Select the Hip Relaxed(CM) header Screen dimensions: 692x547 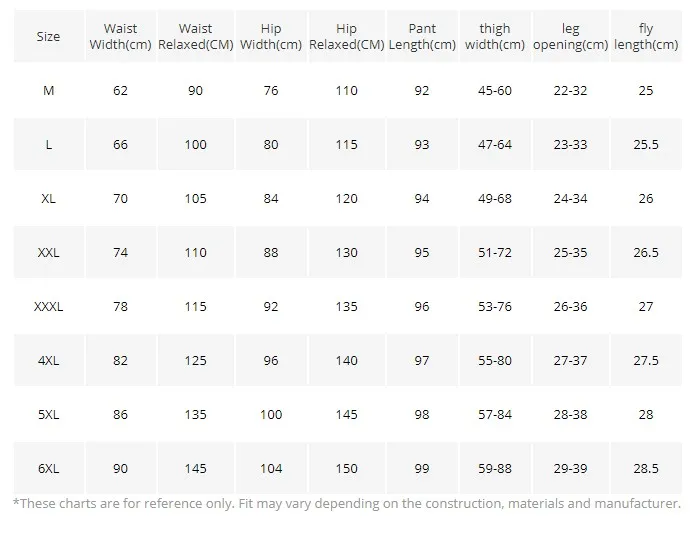346,37
